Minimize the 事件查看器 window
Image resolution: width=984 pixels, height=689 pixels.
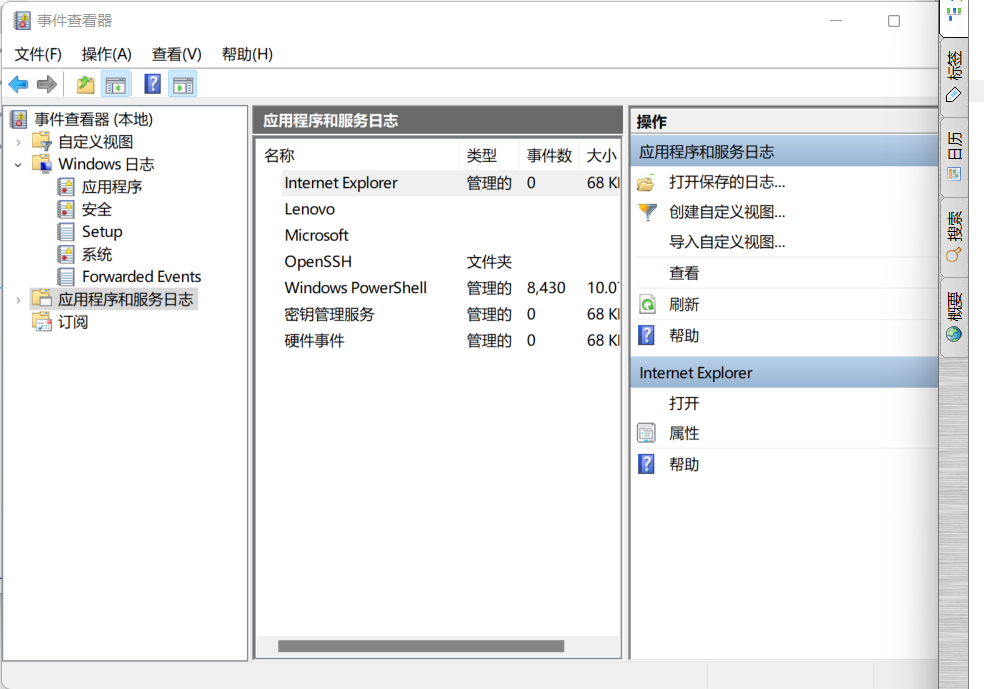click(x=835, y=21)
